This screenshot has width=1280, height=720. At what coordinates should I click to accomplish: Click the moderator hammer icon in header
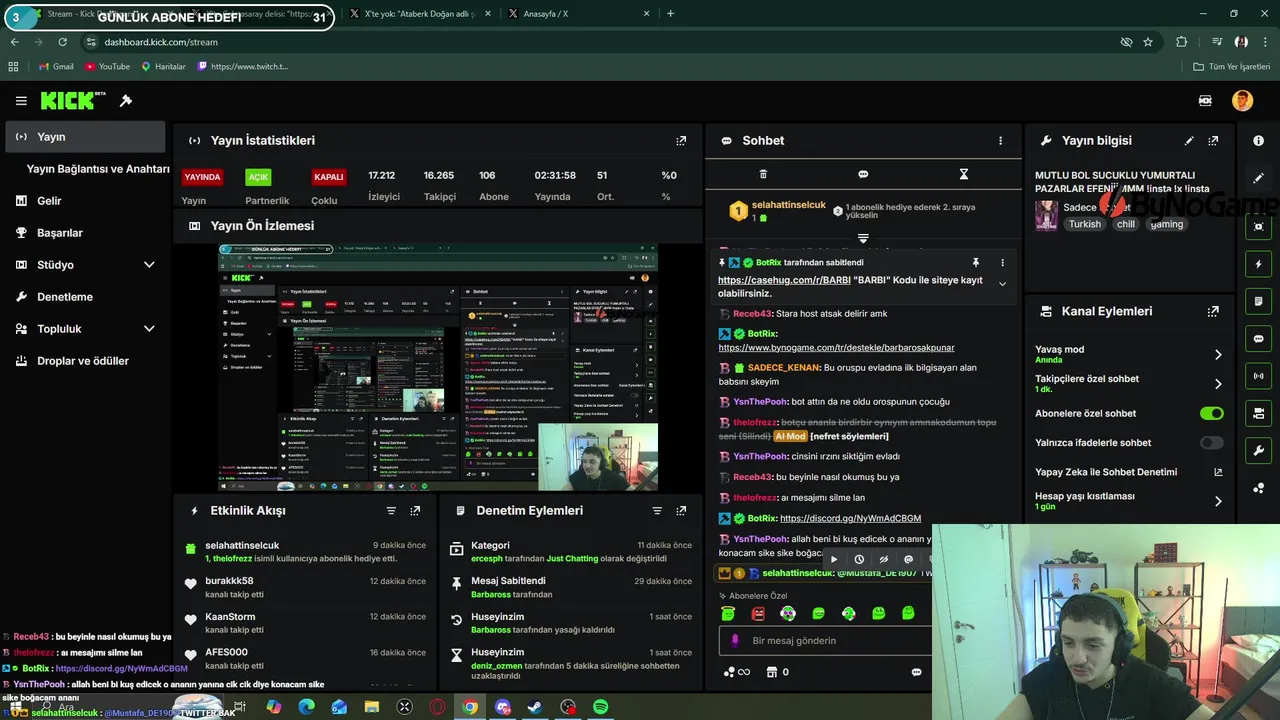pos(126,101)
